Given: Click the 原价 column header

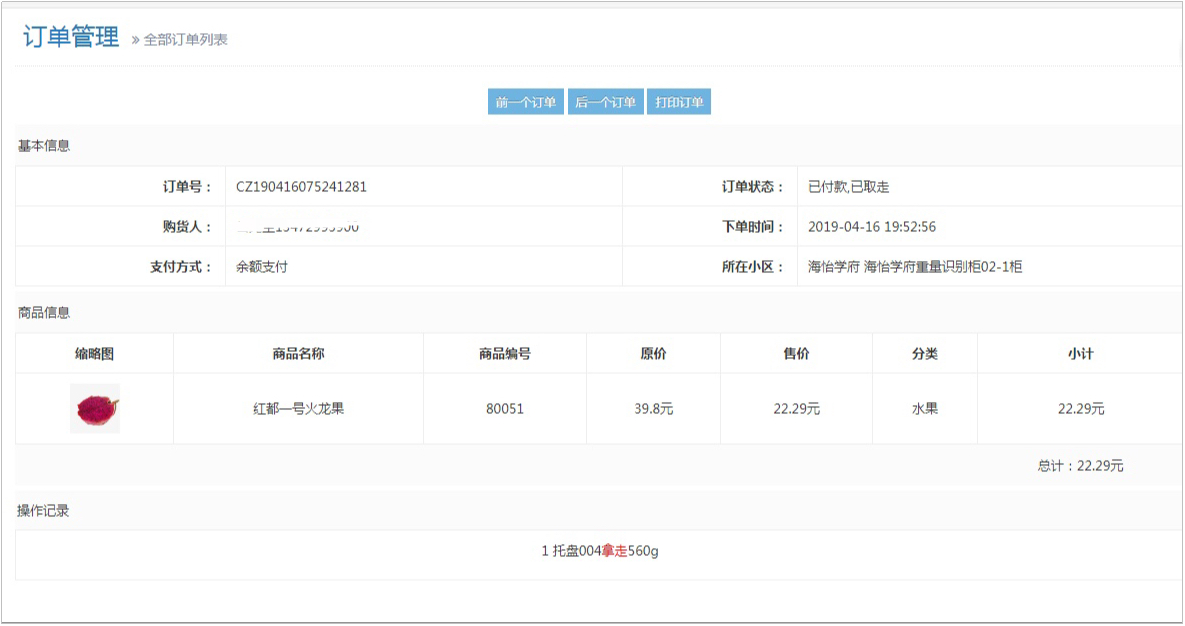Looking at the screenshot, I should point(653,354).
